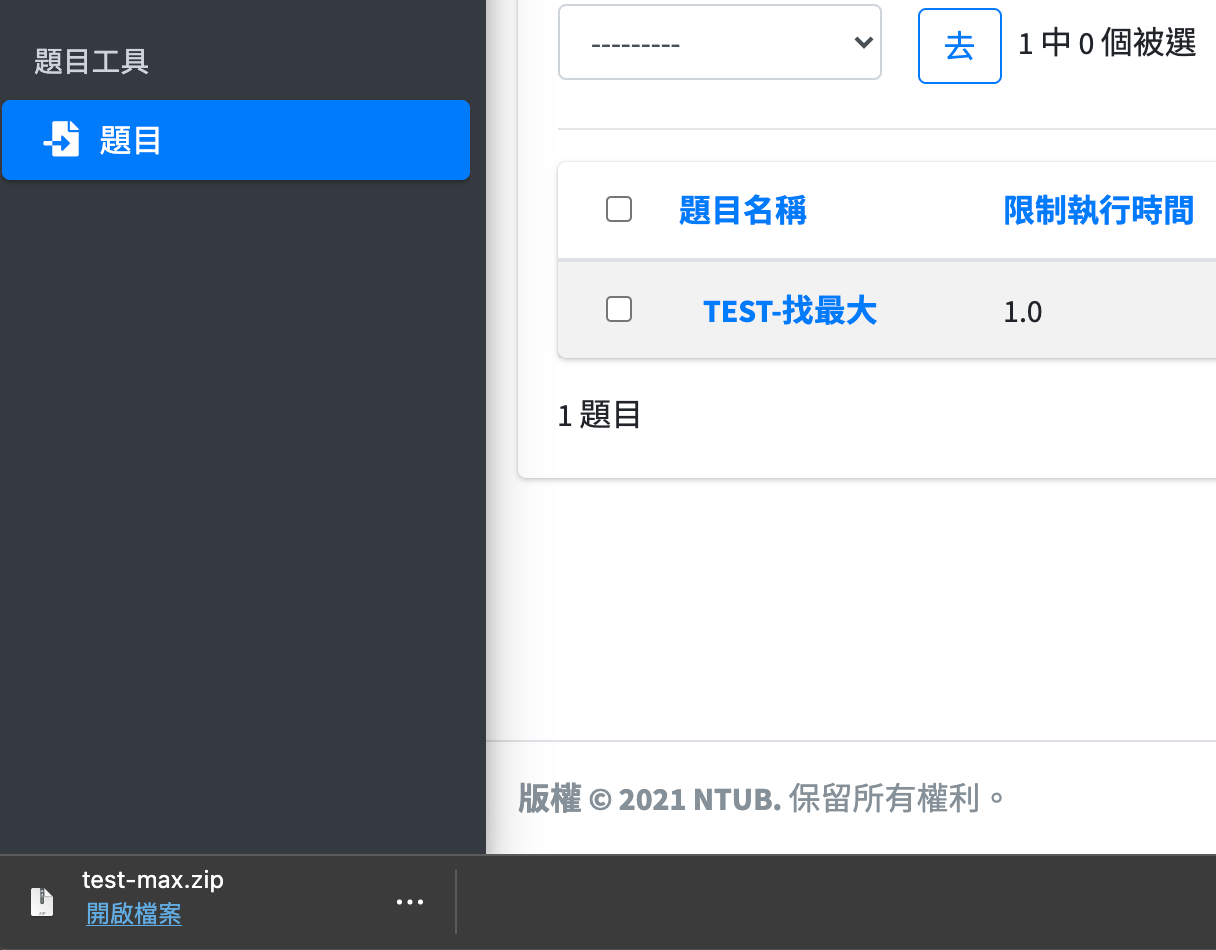Click the 題目工具 sidebar section header
This screenshot has height=950, width=1216.
[91, 62]
